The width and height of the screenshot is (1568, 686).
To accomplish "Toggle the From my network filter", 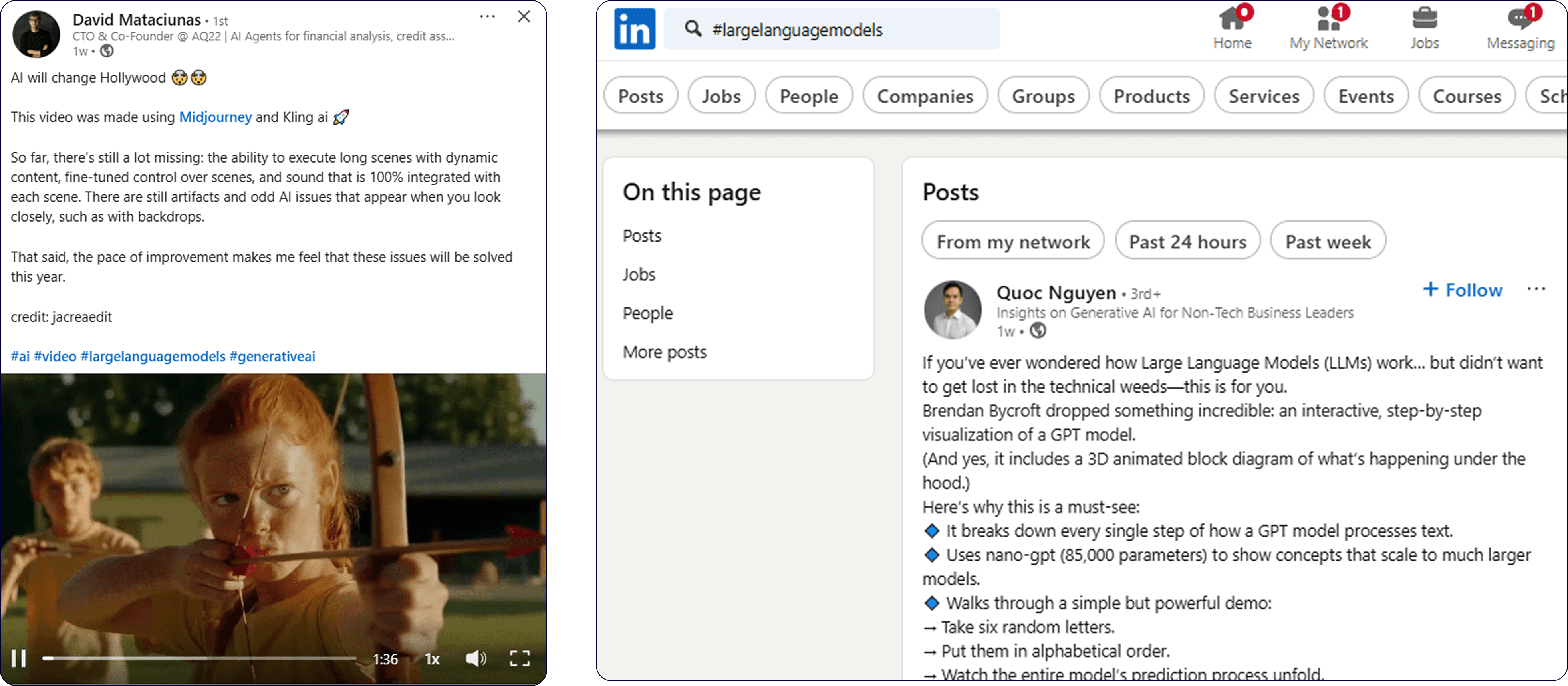I will point(1013,241).
